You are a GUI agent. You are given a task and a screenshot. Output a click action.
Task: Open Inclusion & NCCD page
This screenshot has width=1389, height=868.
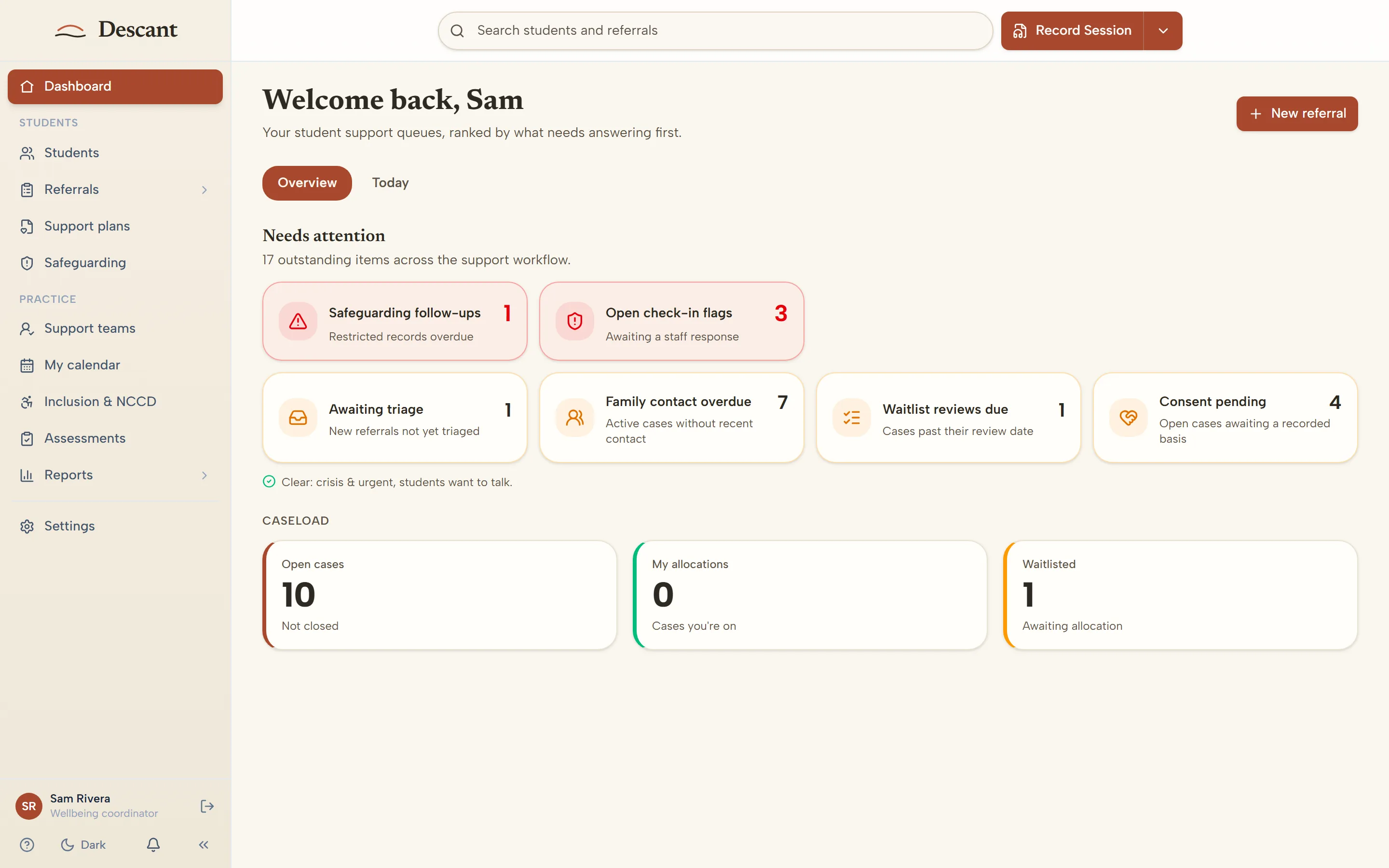(115, 402)
